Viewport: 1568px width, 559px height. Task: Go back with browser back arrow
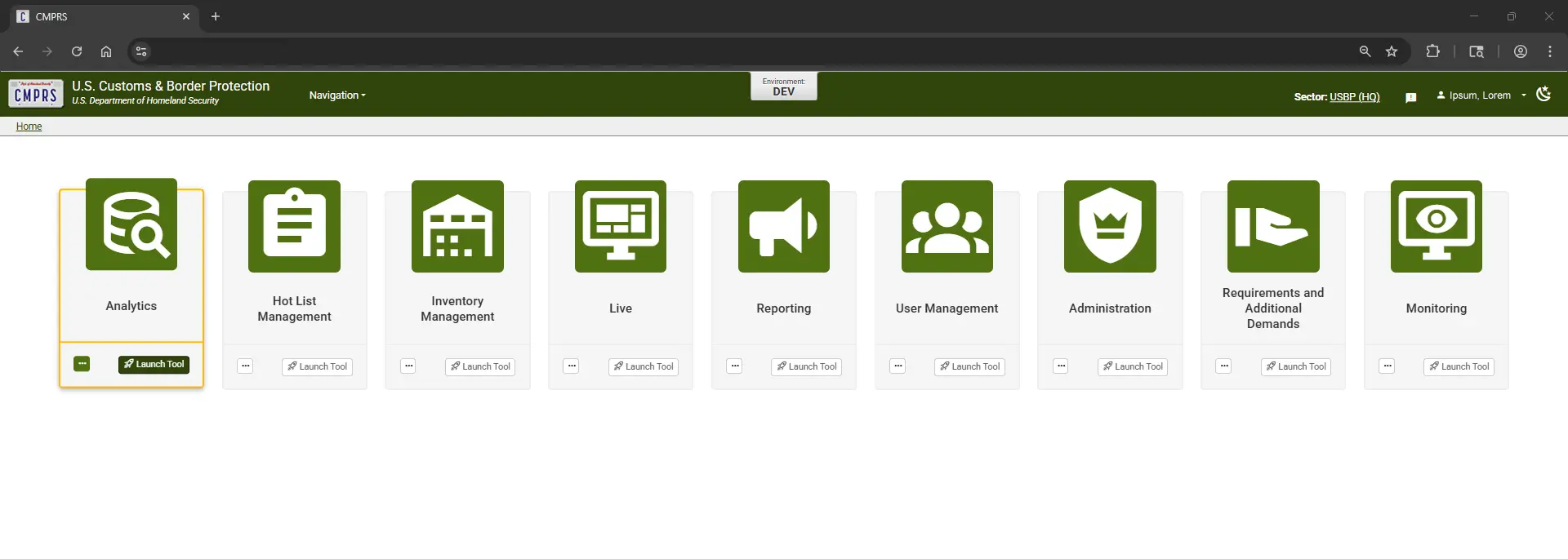pyautogui.click(x=18, y=51)
